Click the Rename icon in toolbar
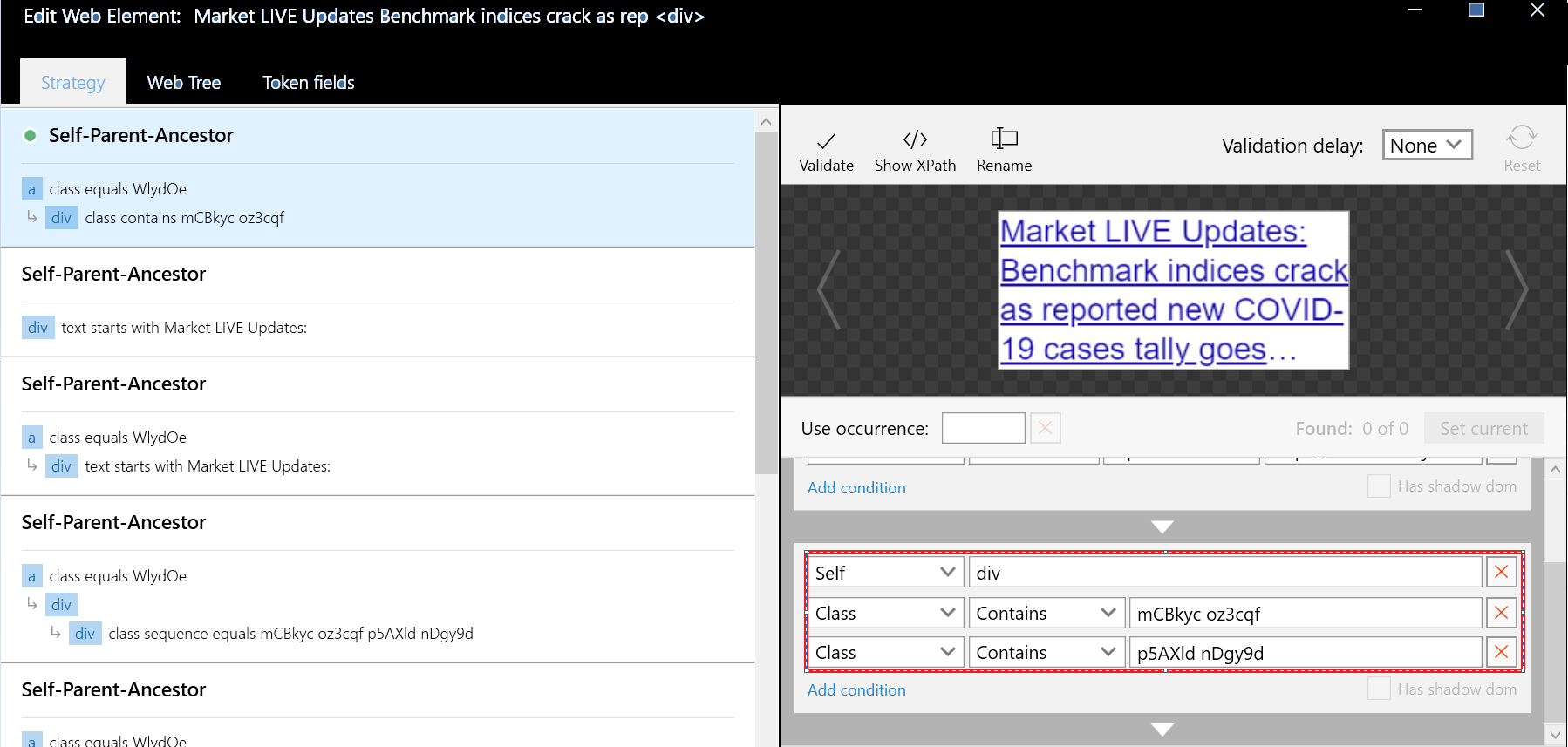This screenshot has height=747, width=1568. pyautogui.click(x=1004, y=139)
